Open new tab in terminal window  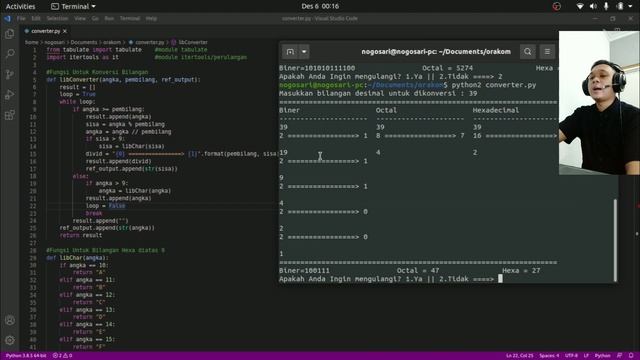click(290, 52)
